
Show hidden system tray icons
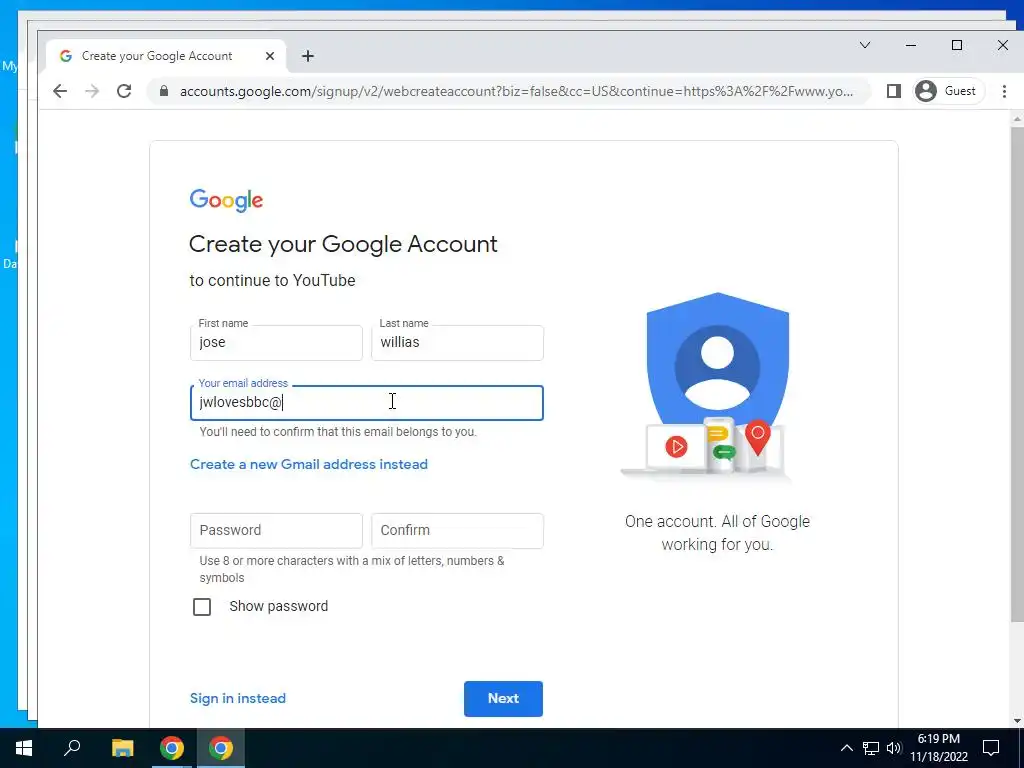tap(846, 748)
